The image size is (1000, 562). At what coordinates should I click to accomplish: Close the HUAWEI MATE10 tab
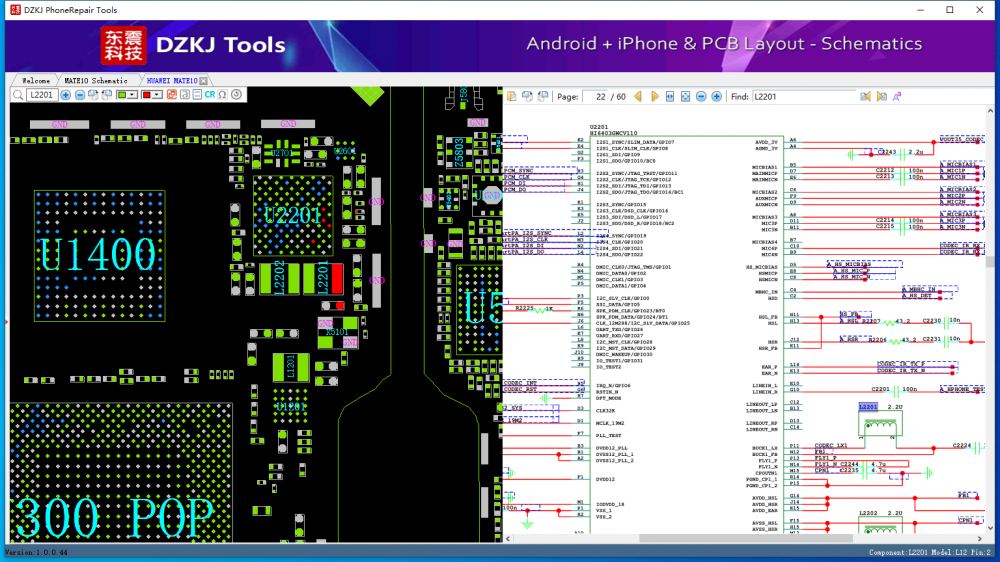pyautogui.click(x=203, y=80)
